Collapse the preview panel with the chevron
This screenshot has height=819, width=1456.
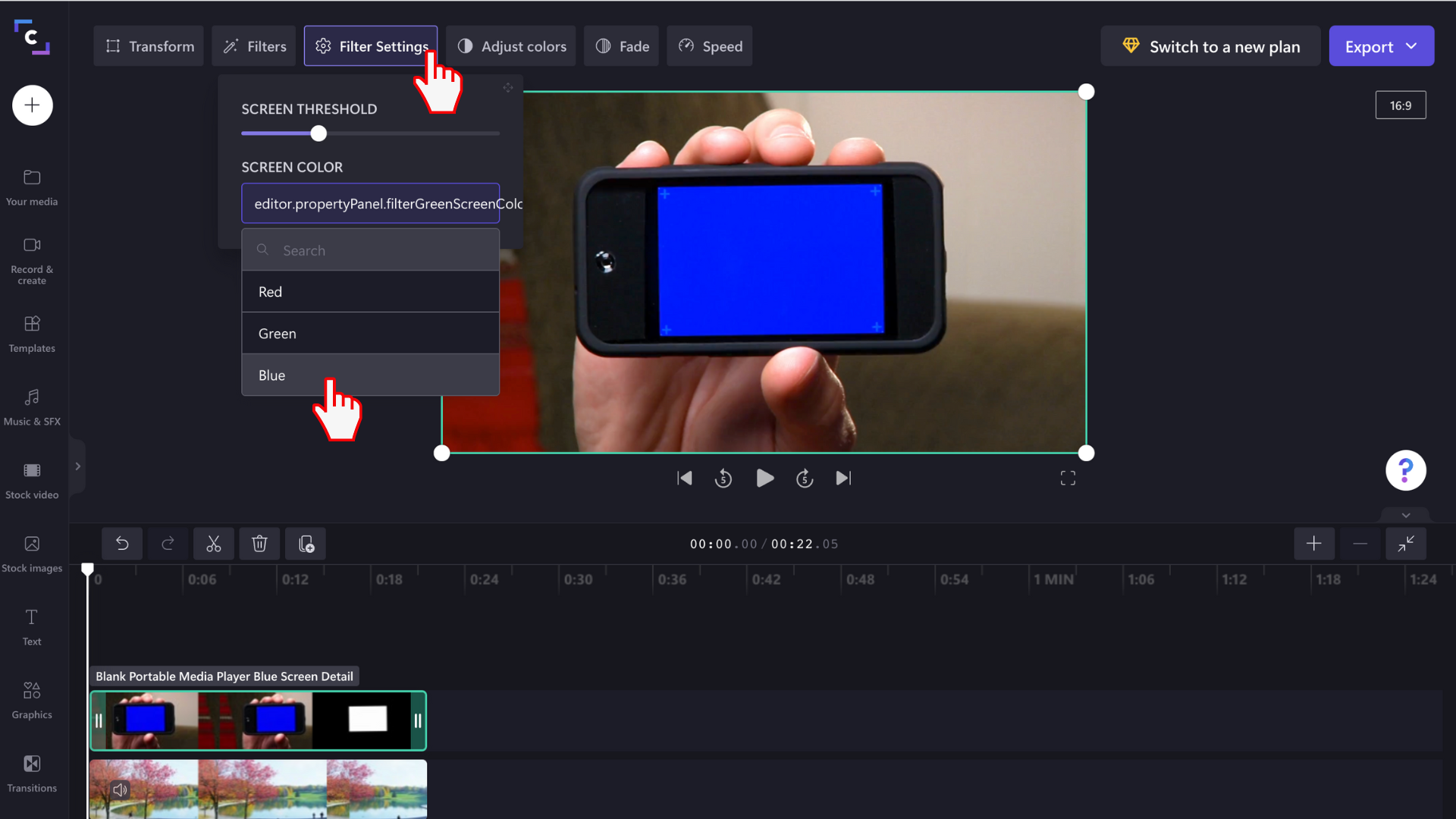[1407, 515]
